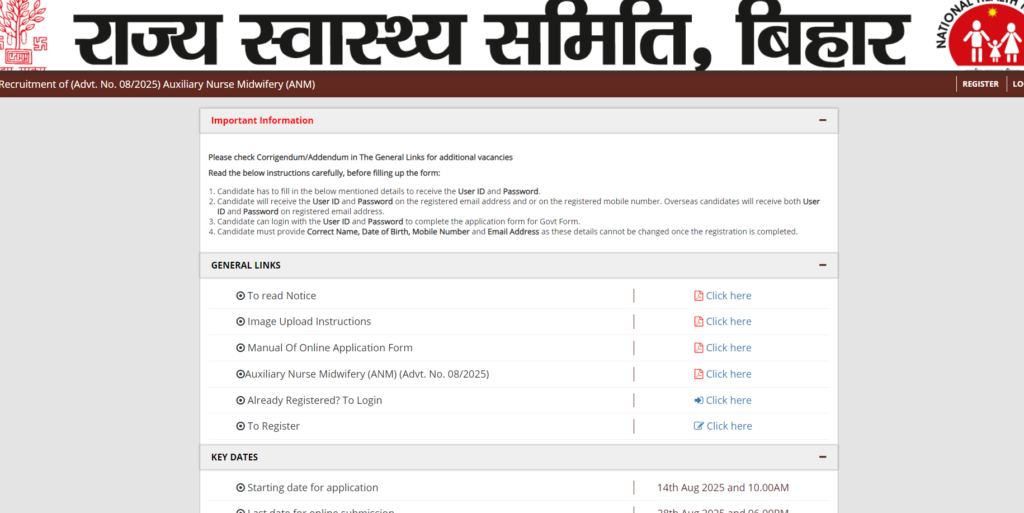Click bullet icon beside To read Notice

[240, 296]
